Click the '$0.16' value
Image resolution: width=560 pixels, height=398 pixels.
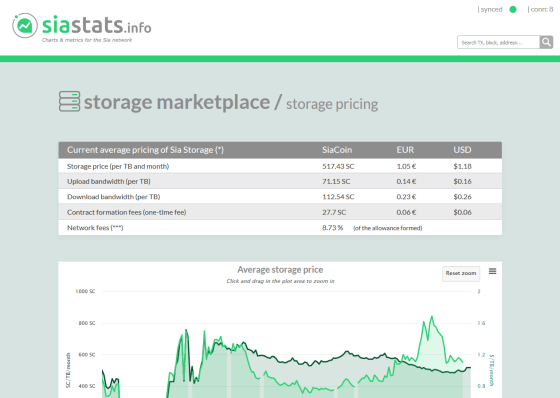pyautogui.click(x=462, y=181)
